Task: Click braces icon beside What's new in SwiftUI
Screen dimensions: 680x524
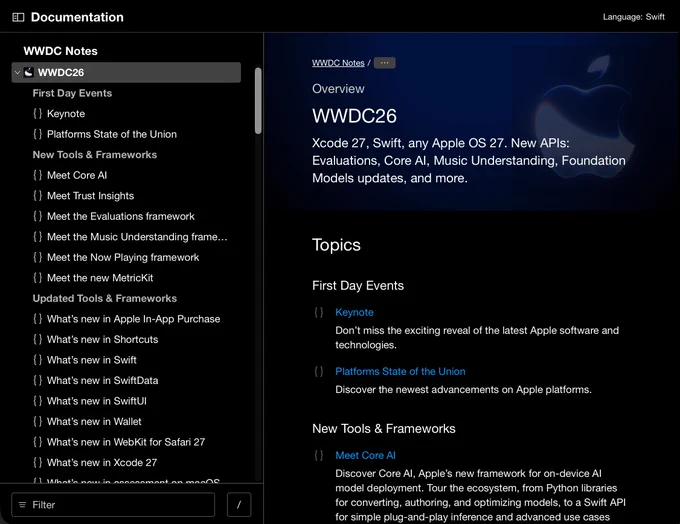Action: 38,401
